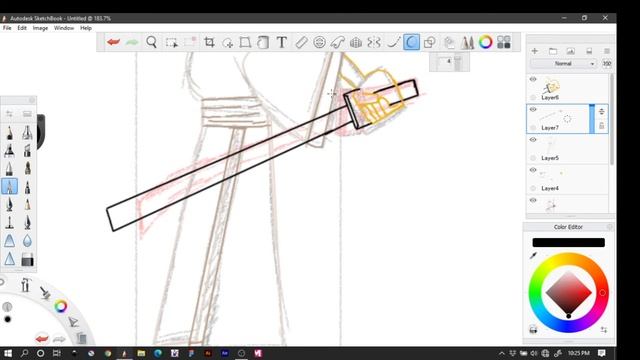Open the Brush Palette toolbar icon

point(467,42)
